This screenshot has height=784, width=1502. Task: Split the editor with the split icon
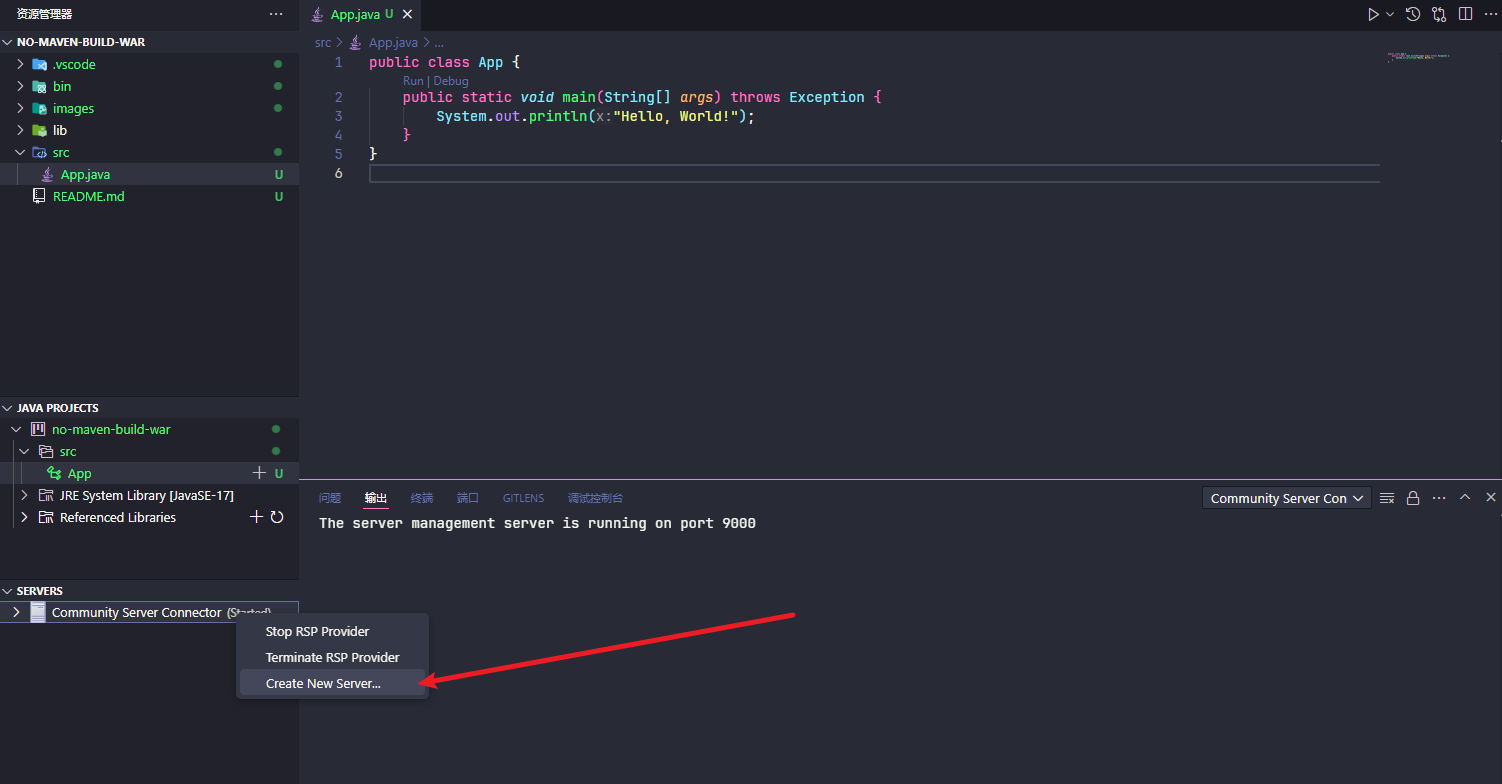(1465, 14)
